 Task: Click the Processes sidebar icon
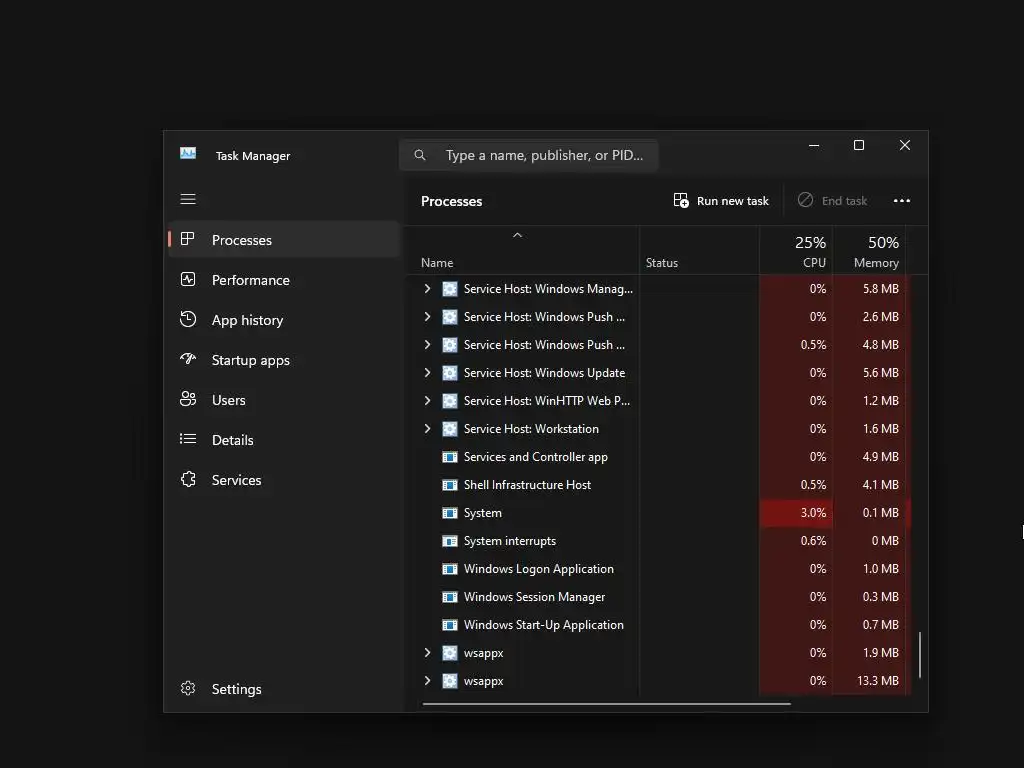click(187, 239)
